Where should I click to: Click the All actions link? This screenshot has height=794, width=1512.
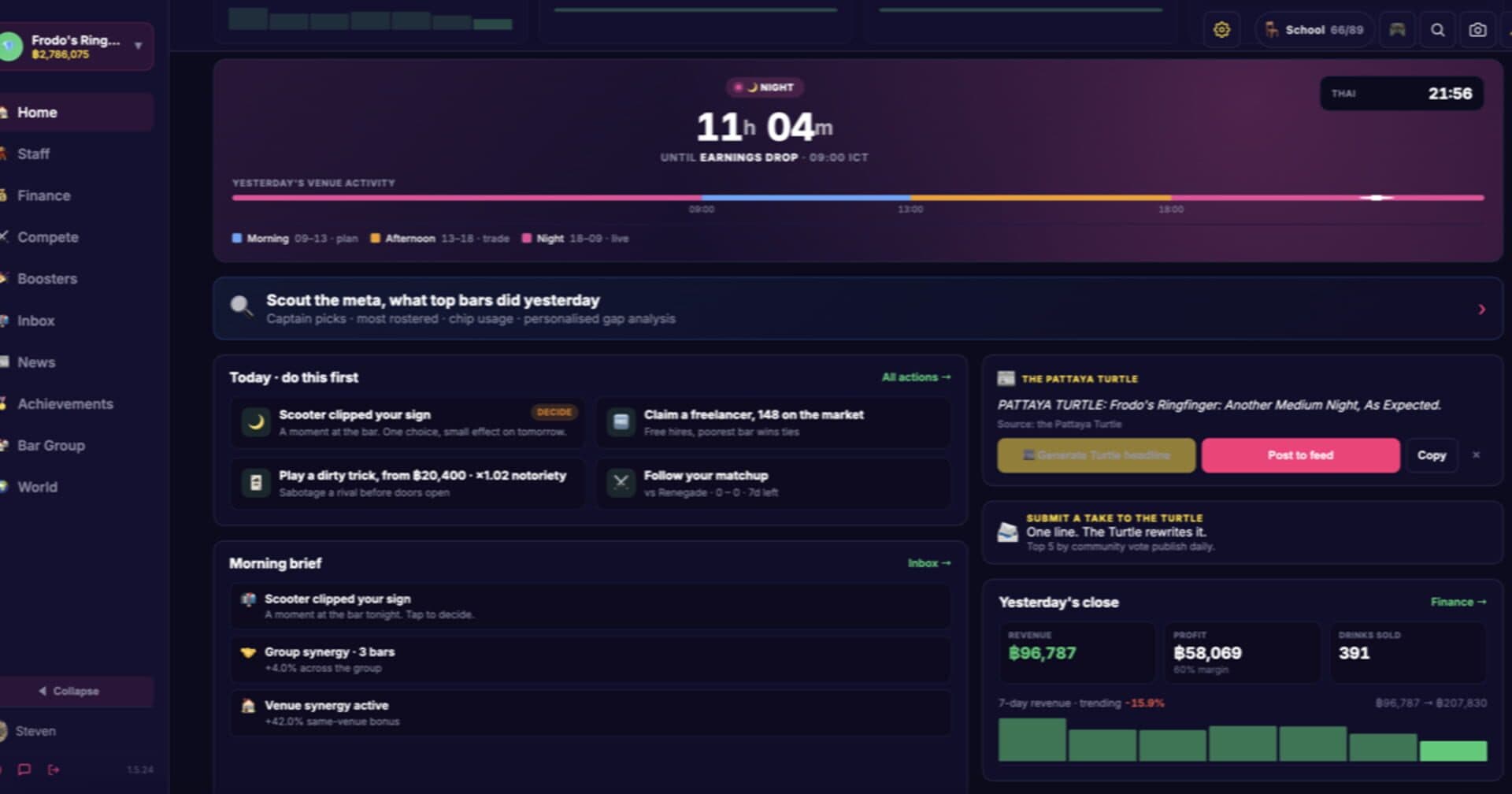click(916, 377)
